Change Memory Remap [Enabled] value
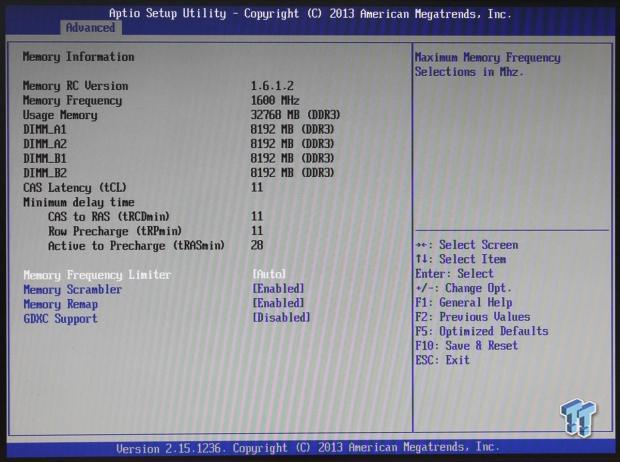This screenshot has height=462, width=620. pos(278,303)
